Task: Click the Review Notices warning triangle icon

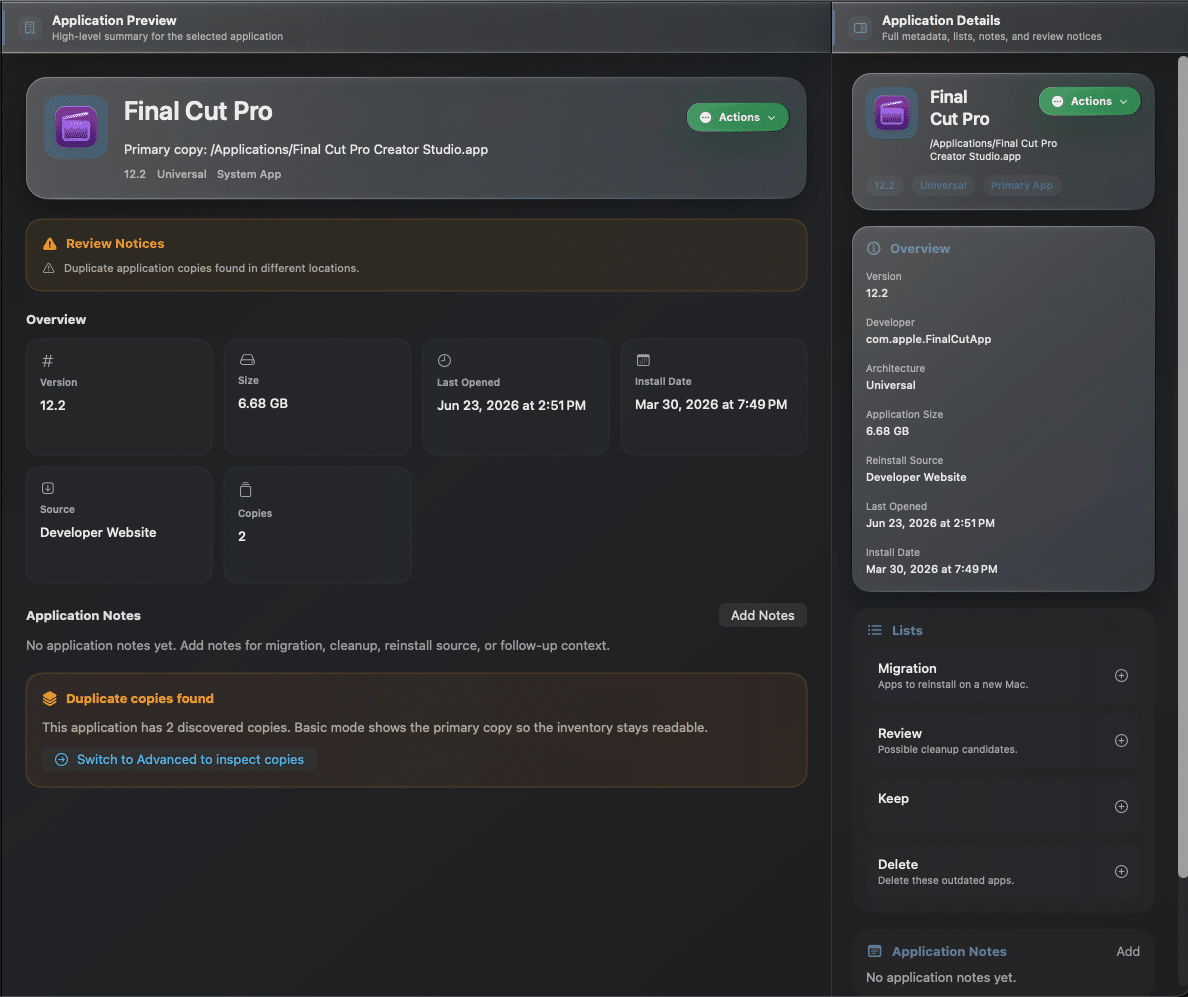Action: coord(49,243)
